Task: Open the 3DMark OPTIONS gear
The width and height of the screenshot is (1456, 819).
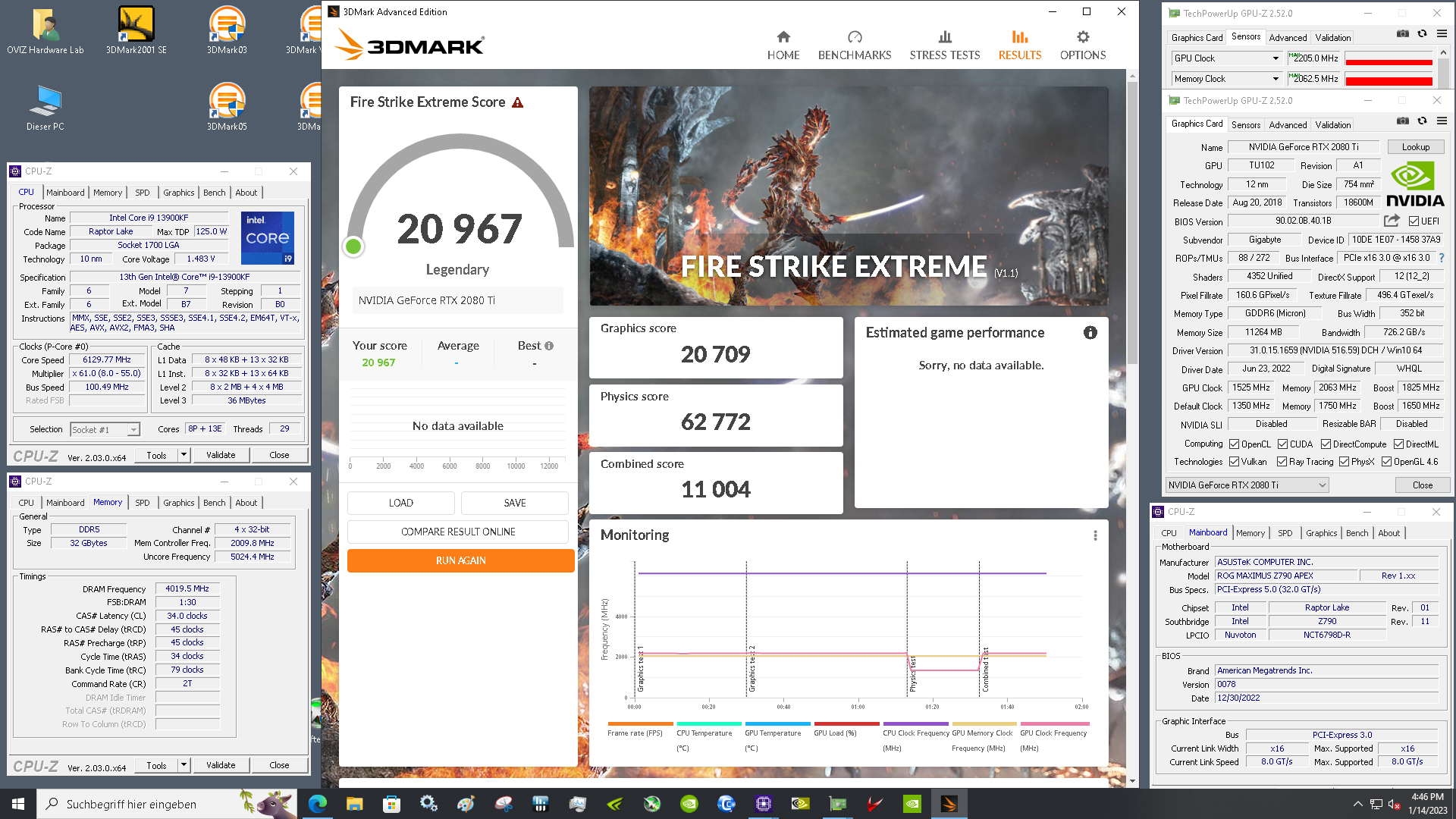Action: [1083, 45]
